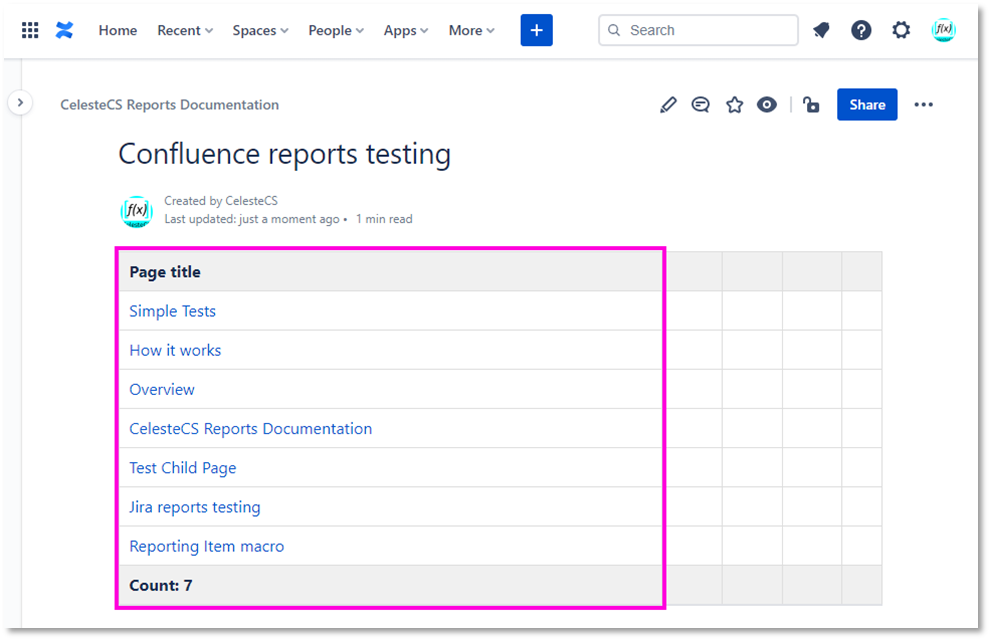
Task: Open the CelesteCS author name link
Action: [252, 201]
